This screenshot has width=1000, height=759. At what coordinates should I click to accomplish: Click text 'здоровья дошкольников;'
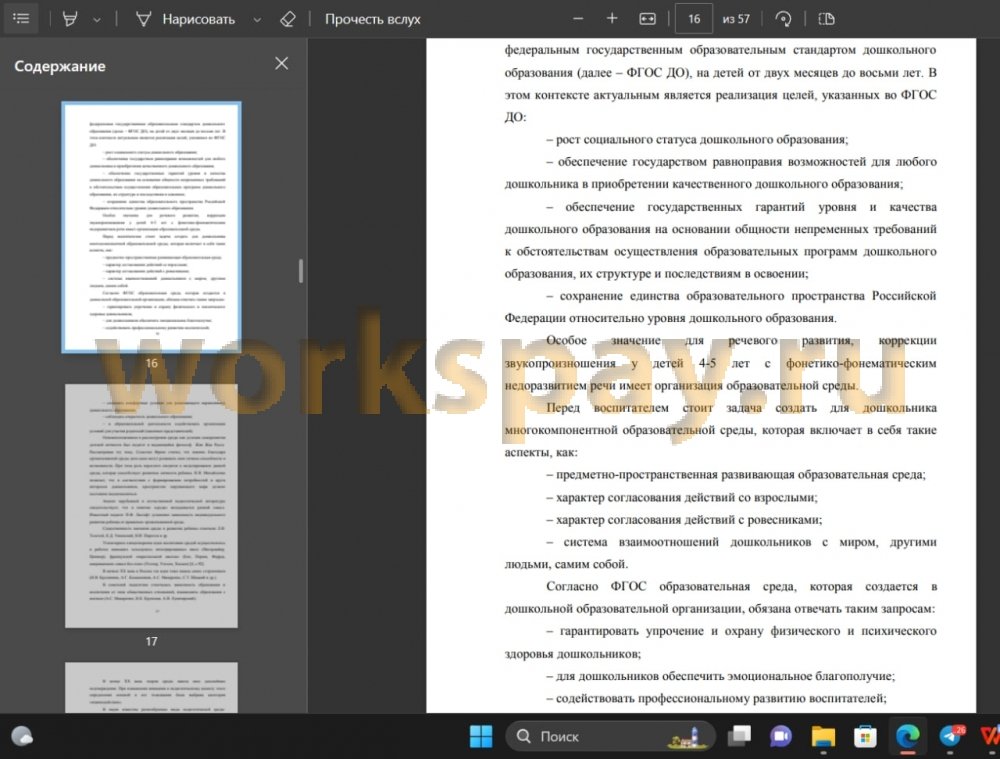point(573,654)
